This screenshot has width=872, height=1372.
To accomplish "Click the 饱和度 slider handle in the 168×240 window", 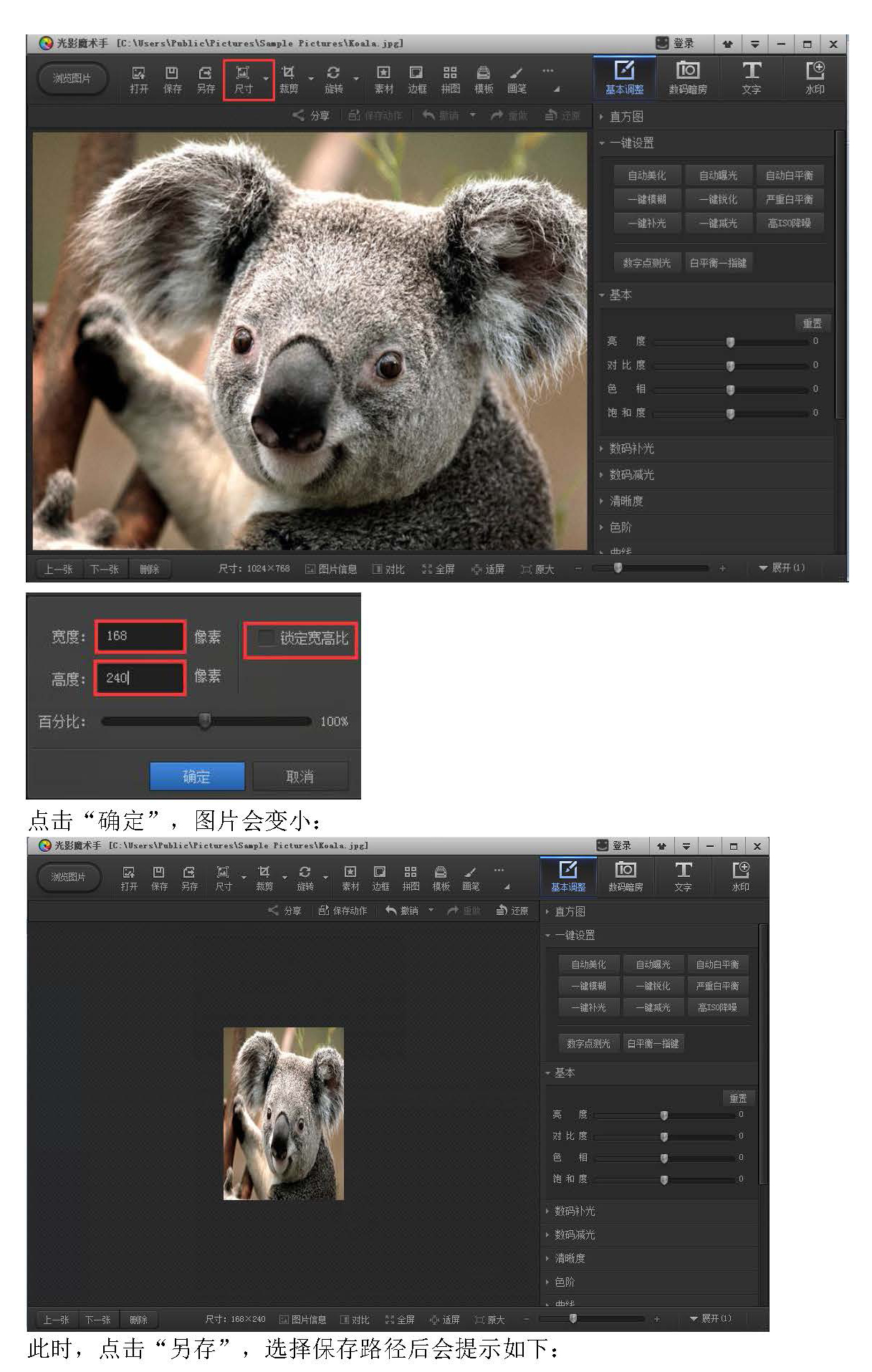I will tap(664, 1179).
